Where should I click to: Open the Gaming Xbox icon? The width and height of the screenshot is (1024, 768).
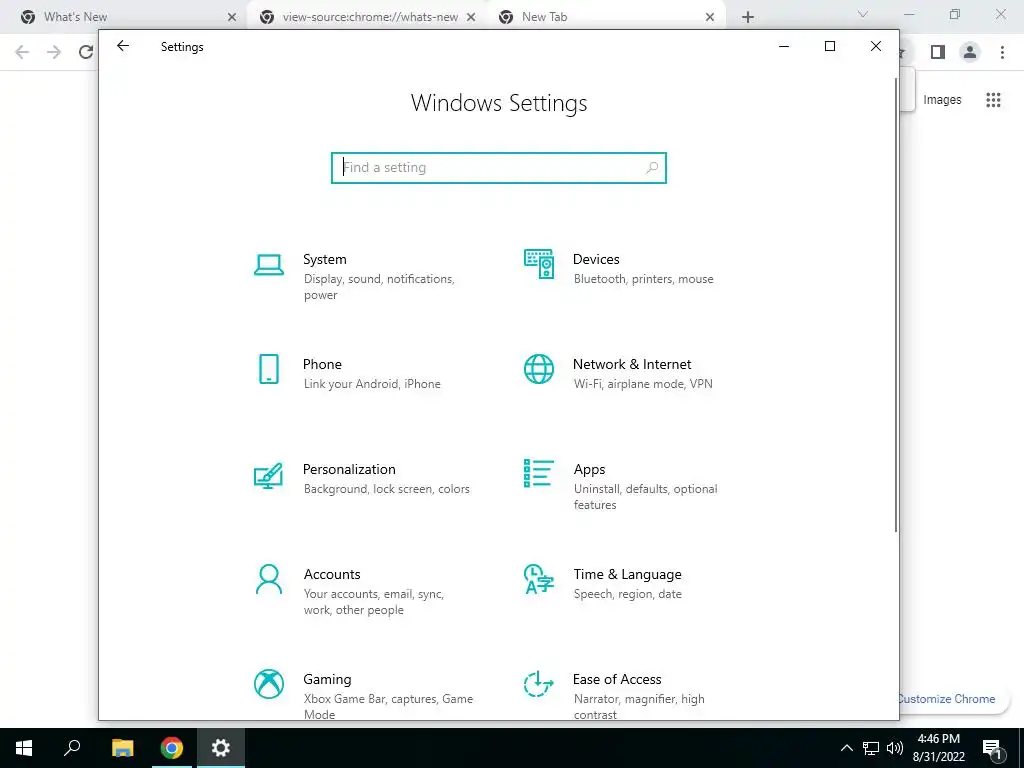coord(268,684)
